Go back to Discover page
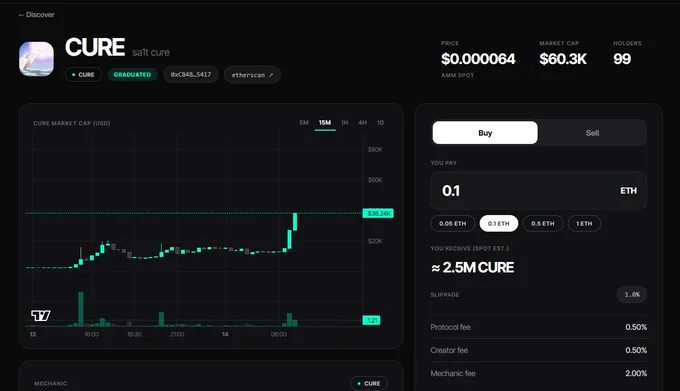Image resolution: width=680 pixels, height=391 pixels. click(x=36, y=15)
